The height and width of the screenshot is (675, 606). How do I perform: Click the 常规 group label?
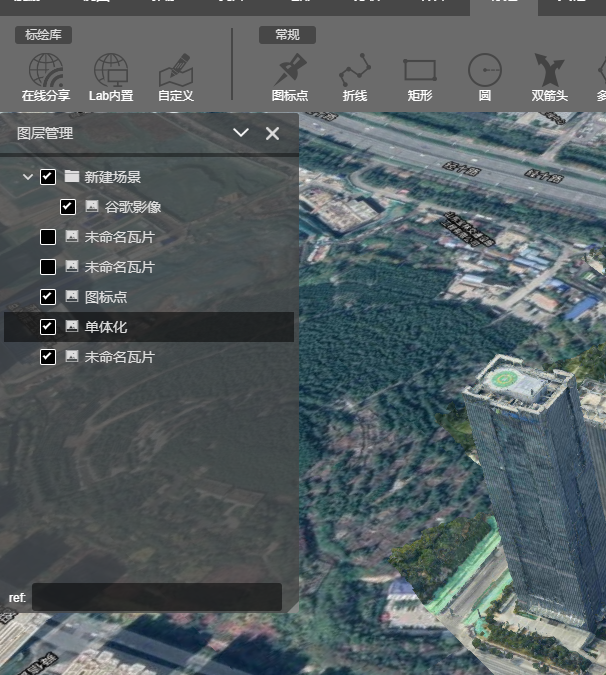288,35
